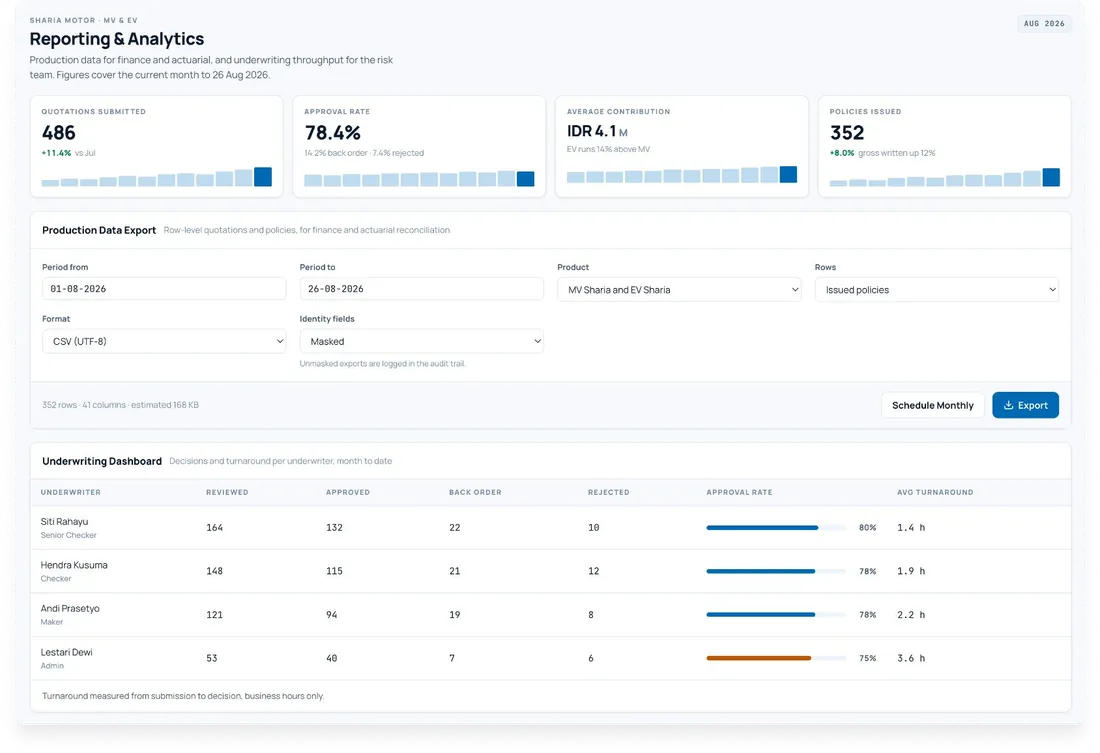The height and width of the screenshot is (753, 1100).
Task: Click the 80% approval rate label
Action: [x=867, y=528]
